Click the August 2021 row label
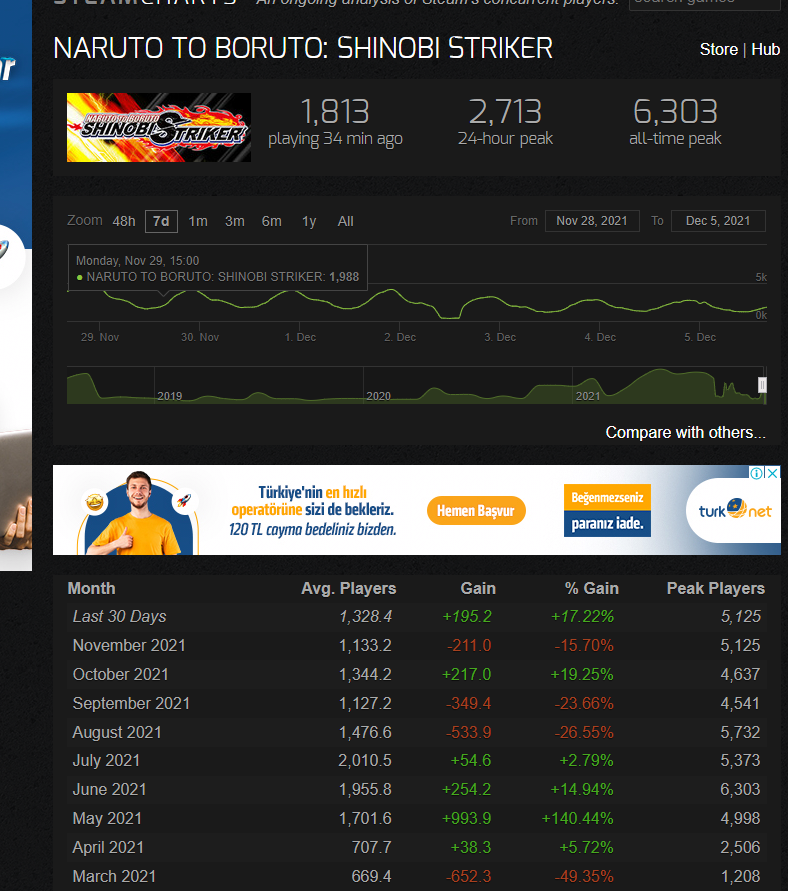Screen dimensions: 788x891 (x=117, y=732)
